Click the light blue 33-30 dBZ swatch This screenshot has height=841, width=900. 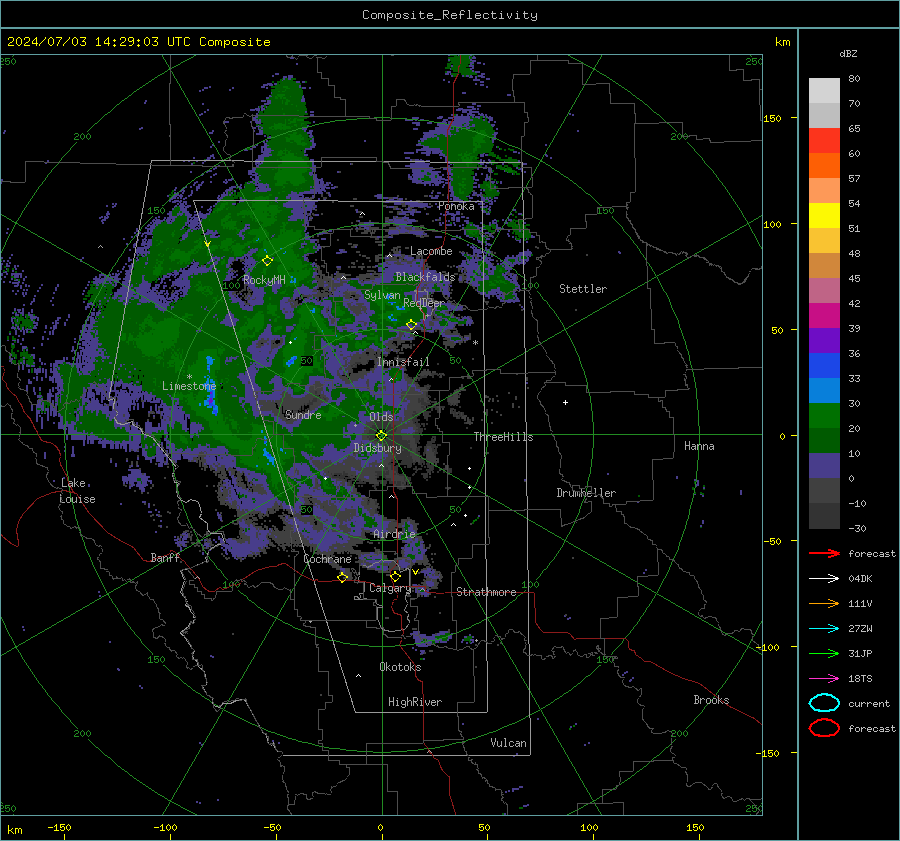point(824,390)
